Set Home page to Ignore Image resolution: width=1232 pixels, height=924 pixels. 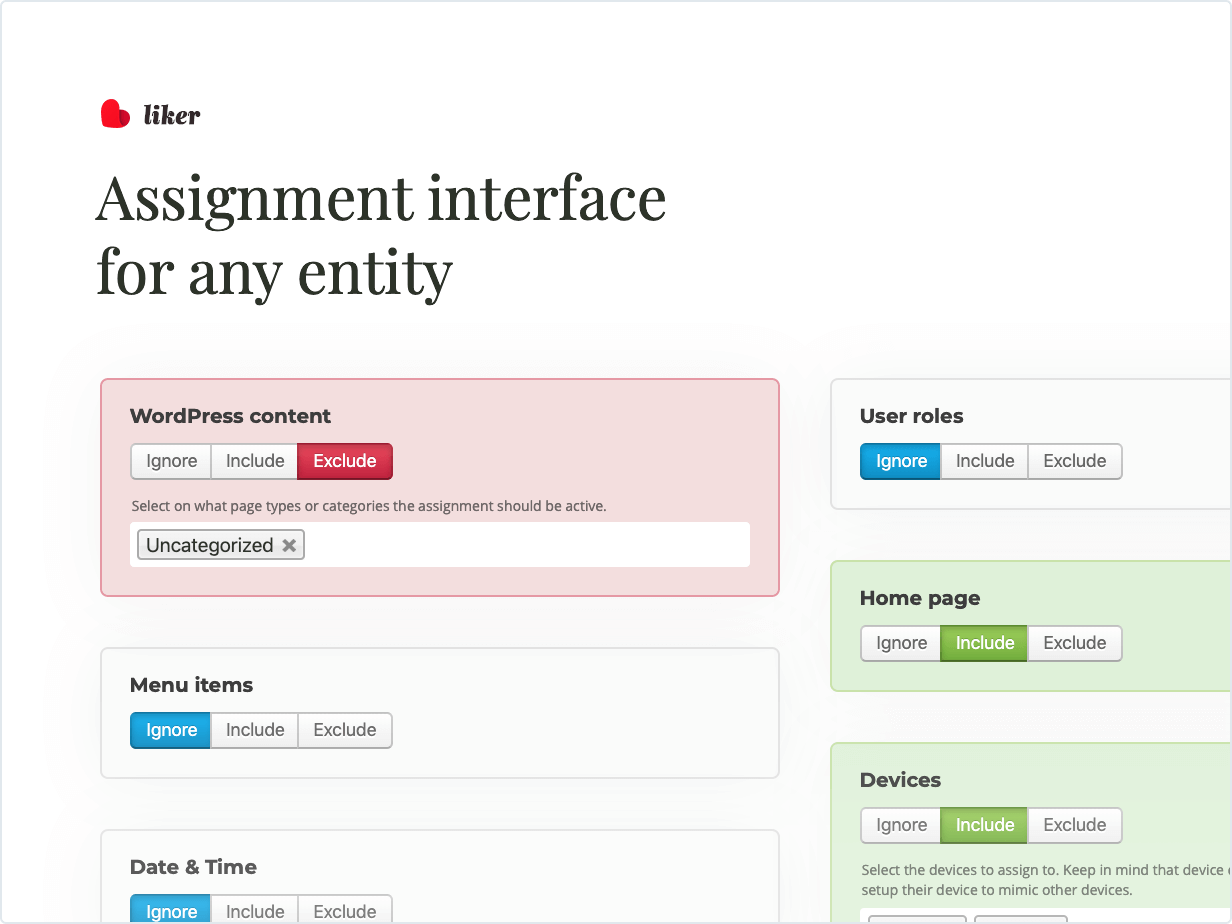(899, 643)
